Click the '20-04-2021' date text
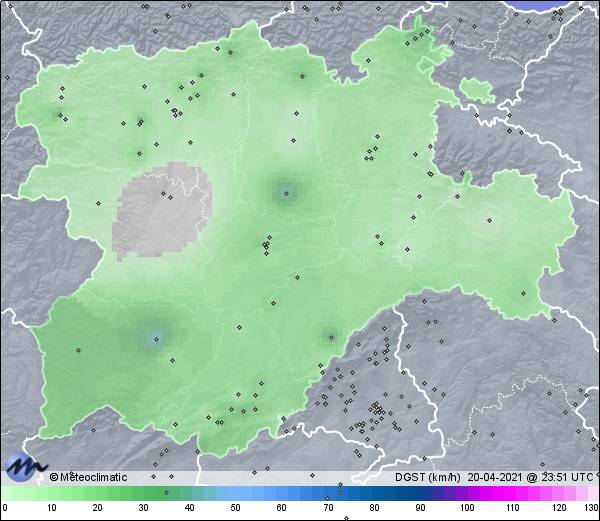Image resolution: width=600 pixels, height=521 pixels. click(495, 477)
